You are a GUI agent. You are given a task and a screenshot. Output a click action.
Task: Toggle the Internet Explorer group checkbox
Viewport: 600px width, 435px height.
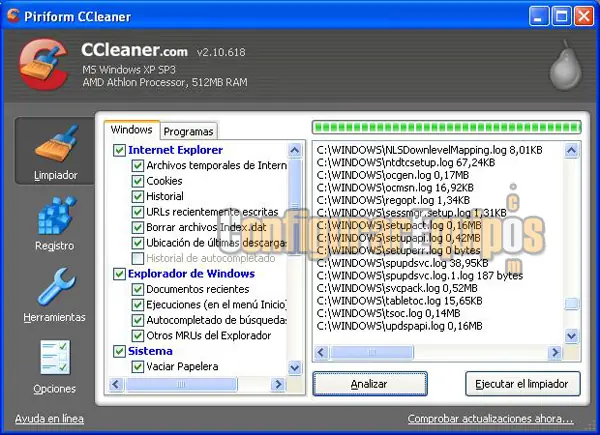coord(119,150)
